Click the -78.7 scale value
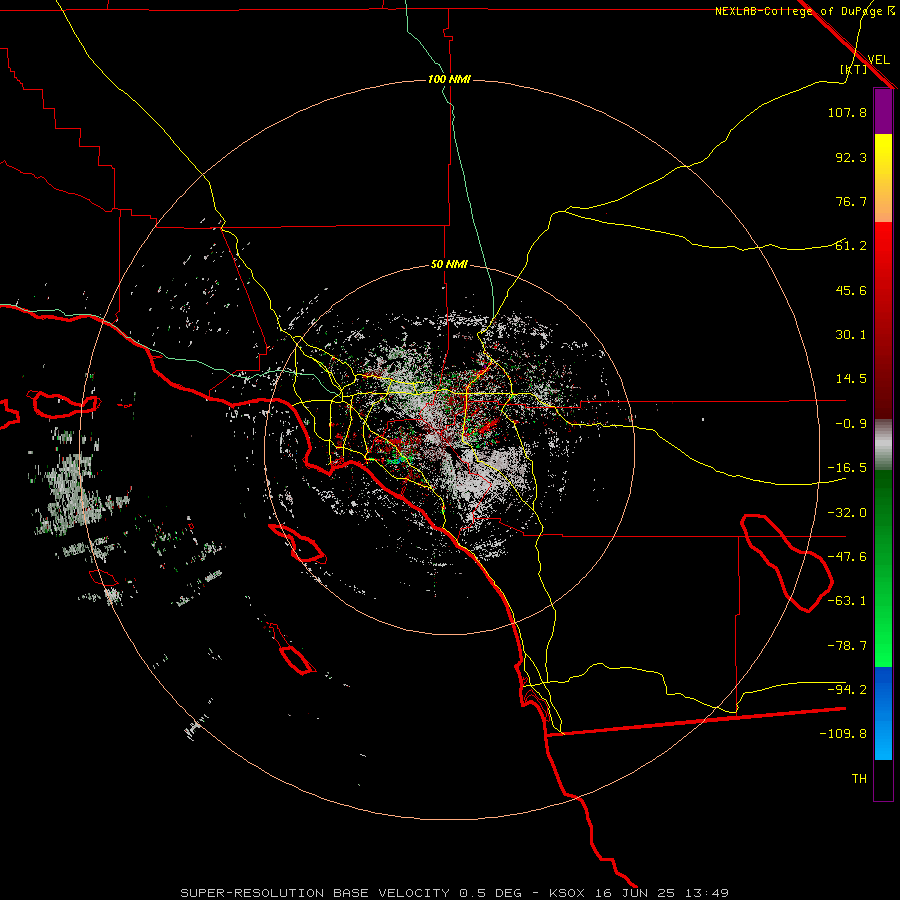The height and width of the screenshot is (900, 900). 847,646
